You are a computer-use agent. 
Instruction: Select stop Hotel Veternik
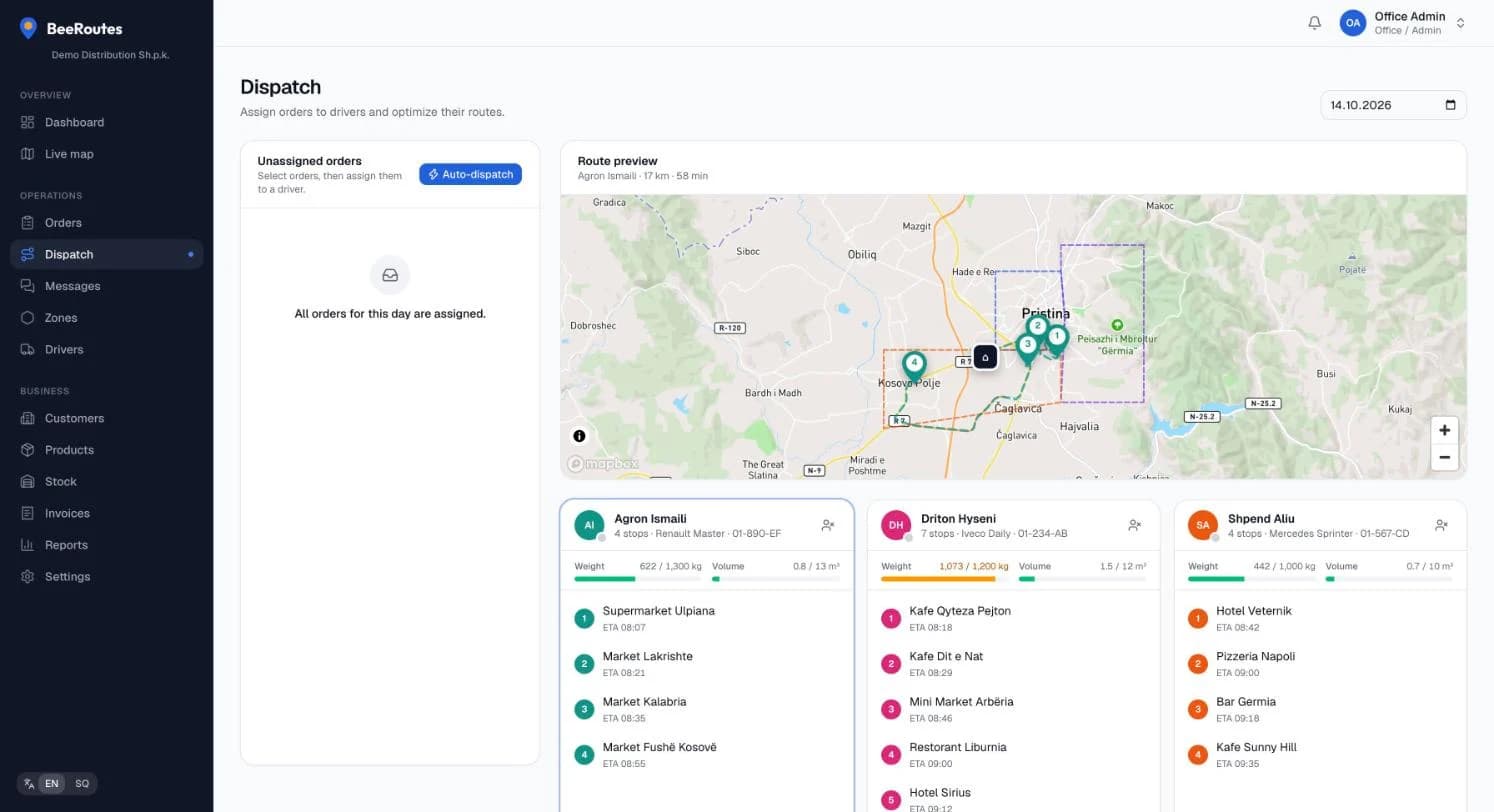click(x=1321, y=618)
